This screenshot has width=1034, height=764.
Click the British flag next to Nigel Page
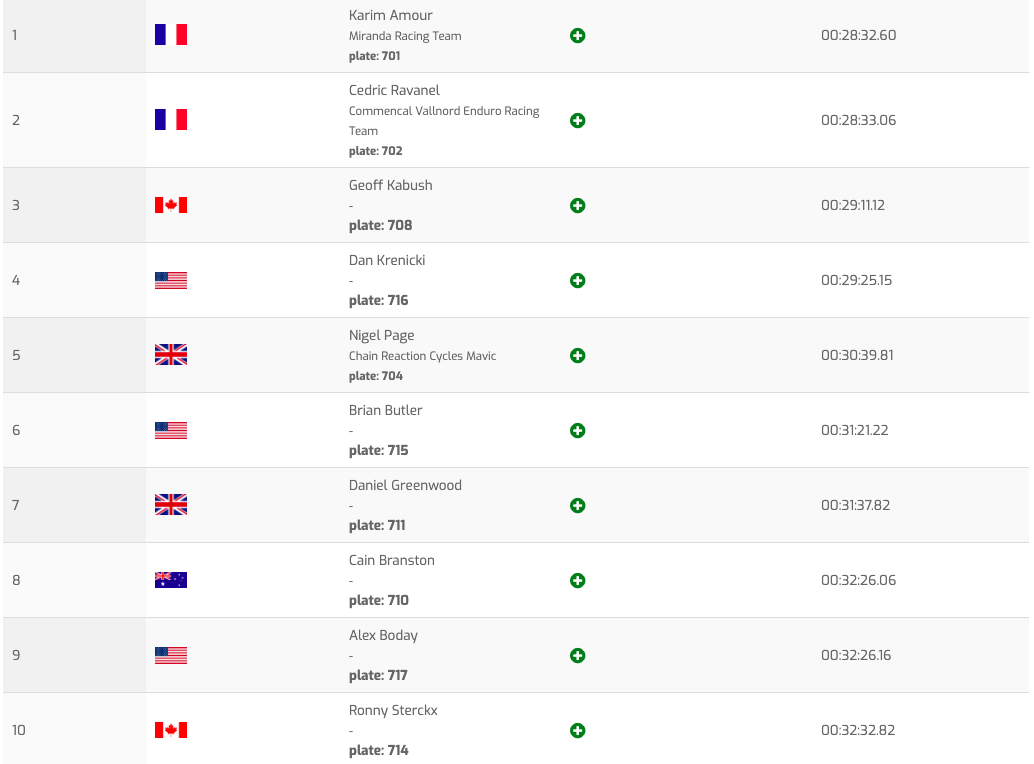click(x=171, y=355)
